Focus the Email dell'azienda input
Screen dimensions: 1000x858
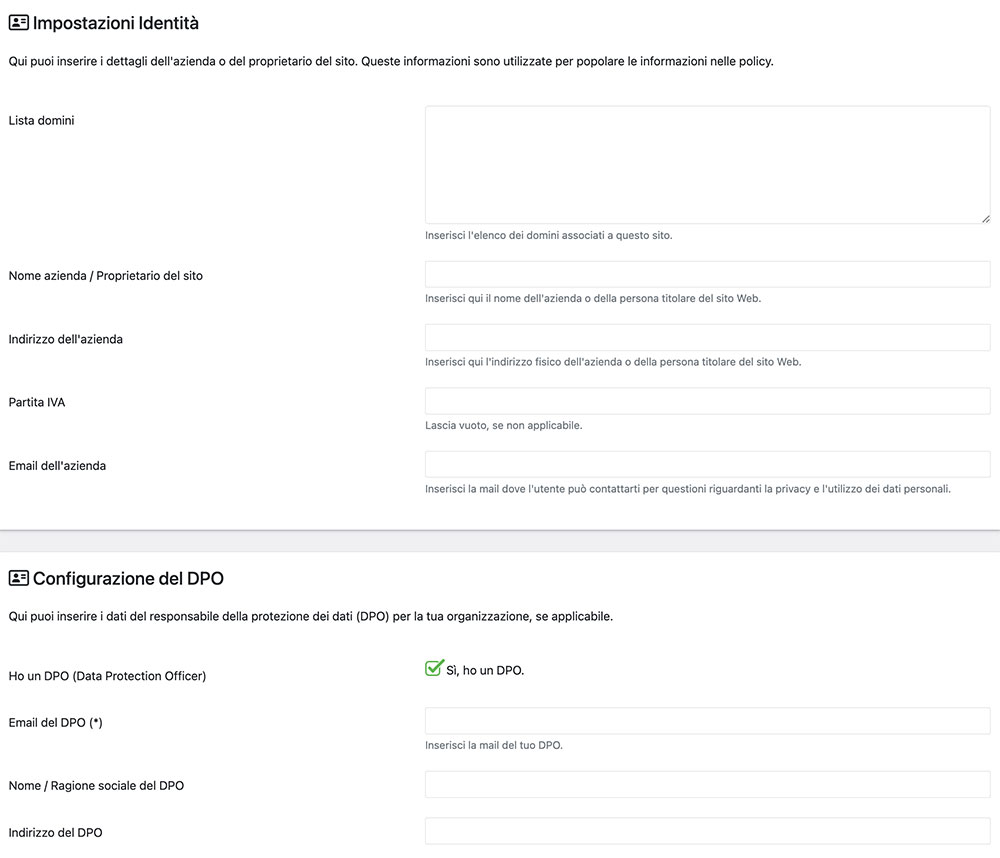coord(707,464)
